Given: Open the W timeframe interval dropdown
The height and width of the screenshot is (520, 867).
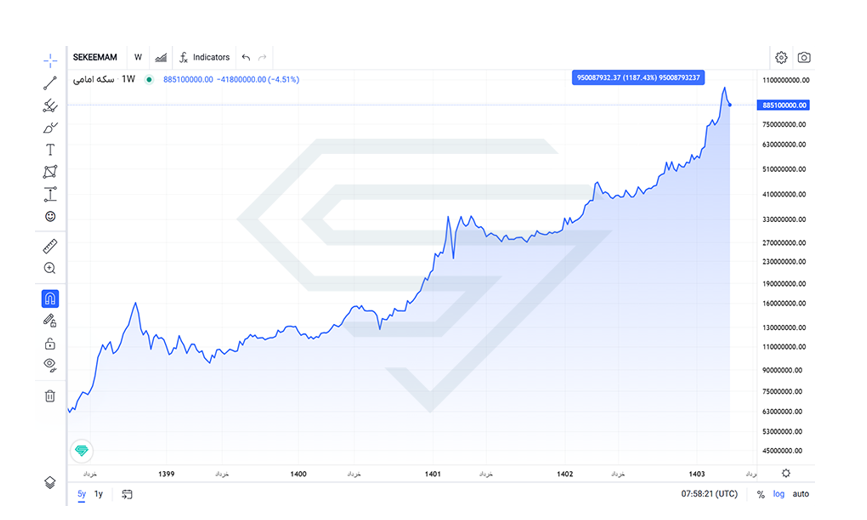Looking at the screenshot, I should click(138, 58).
